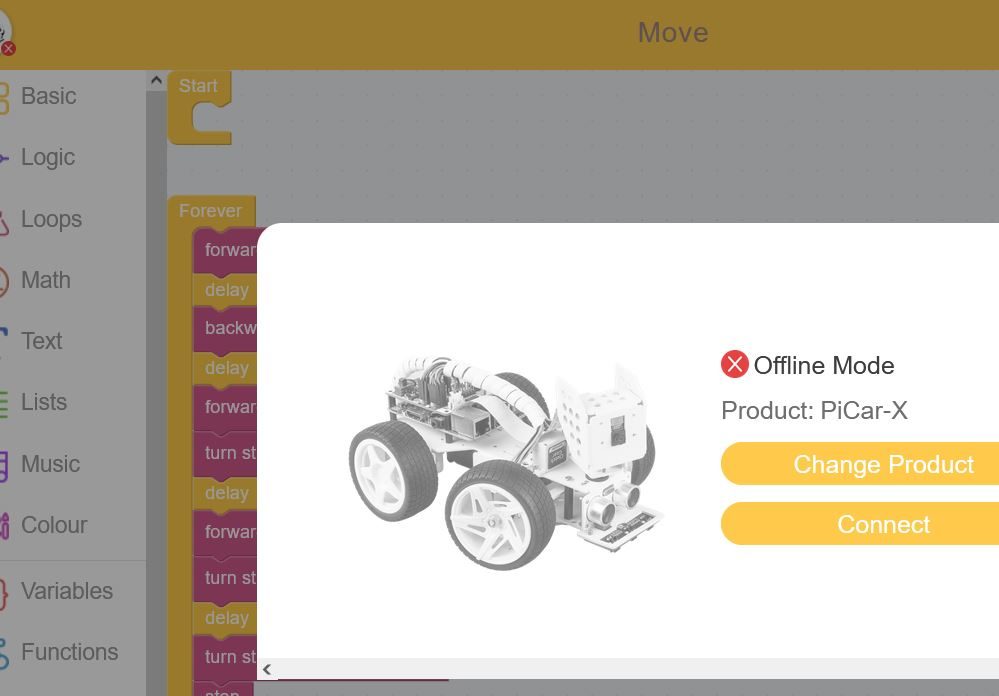Open the Music block category
The width and height of the screenshot is (999, 696).
50,464
